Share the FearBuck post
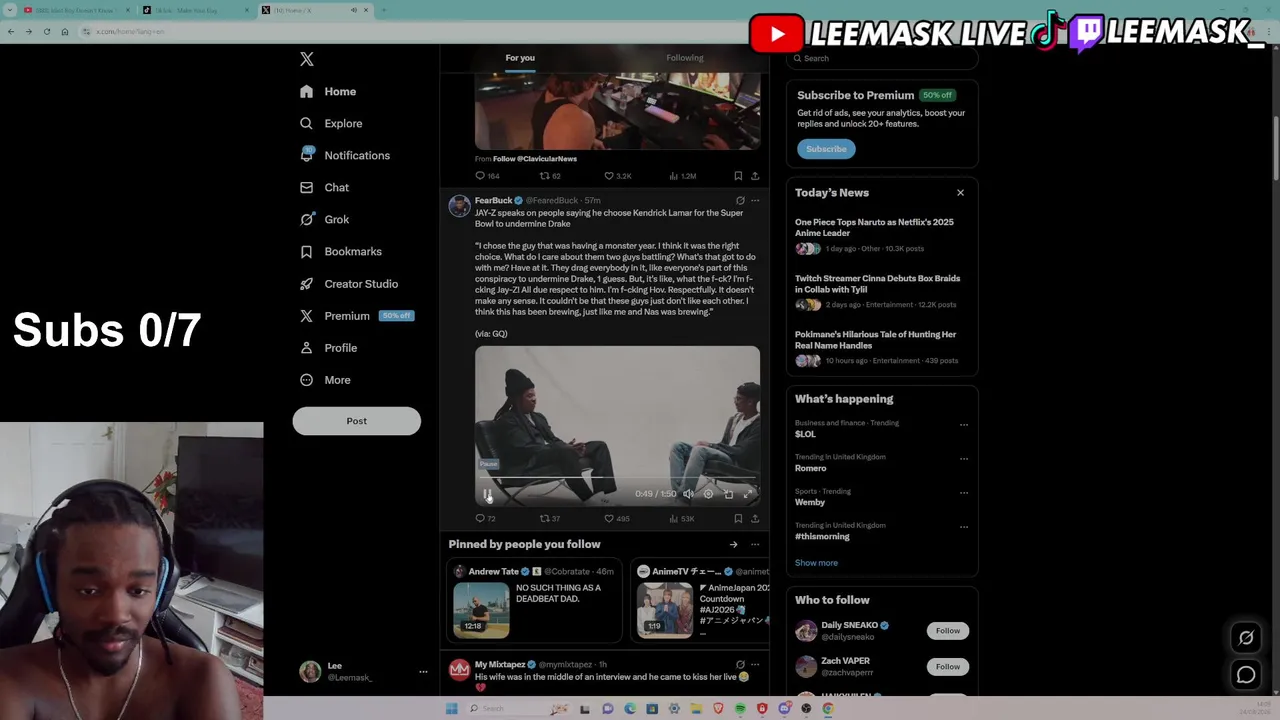Screen dimensions: 1280x720 point(755,518)
